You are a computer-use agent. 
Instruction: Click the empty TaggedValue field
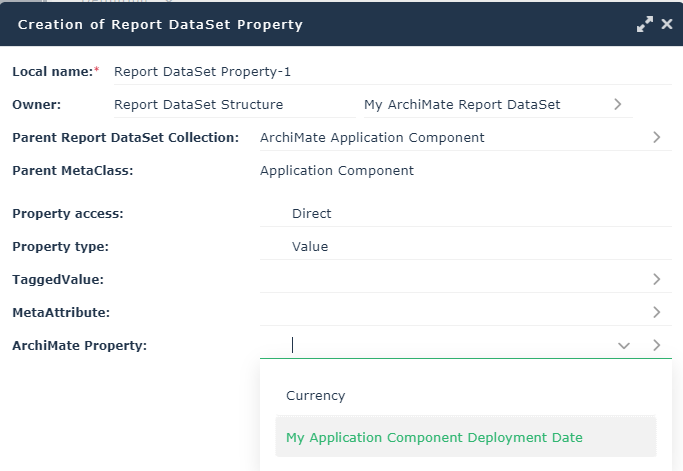tap(450, 280)
